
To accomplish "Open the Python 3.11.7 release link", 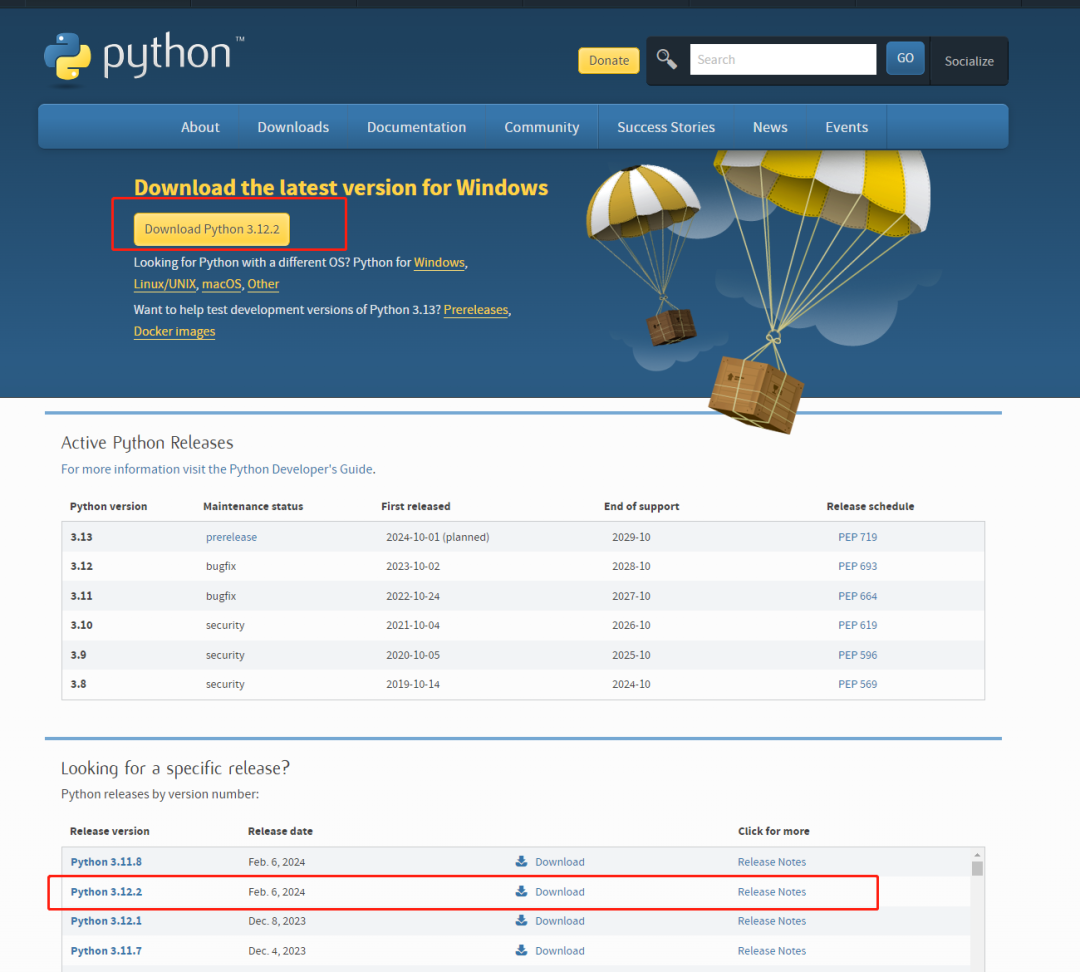I will 106,951.
